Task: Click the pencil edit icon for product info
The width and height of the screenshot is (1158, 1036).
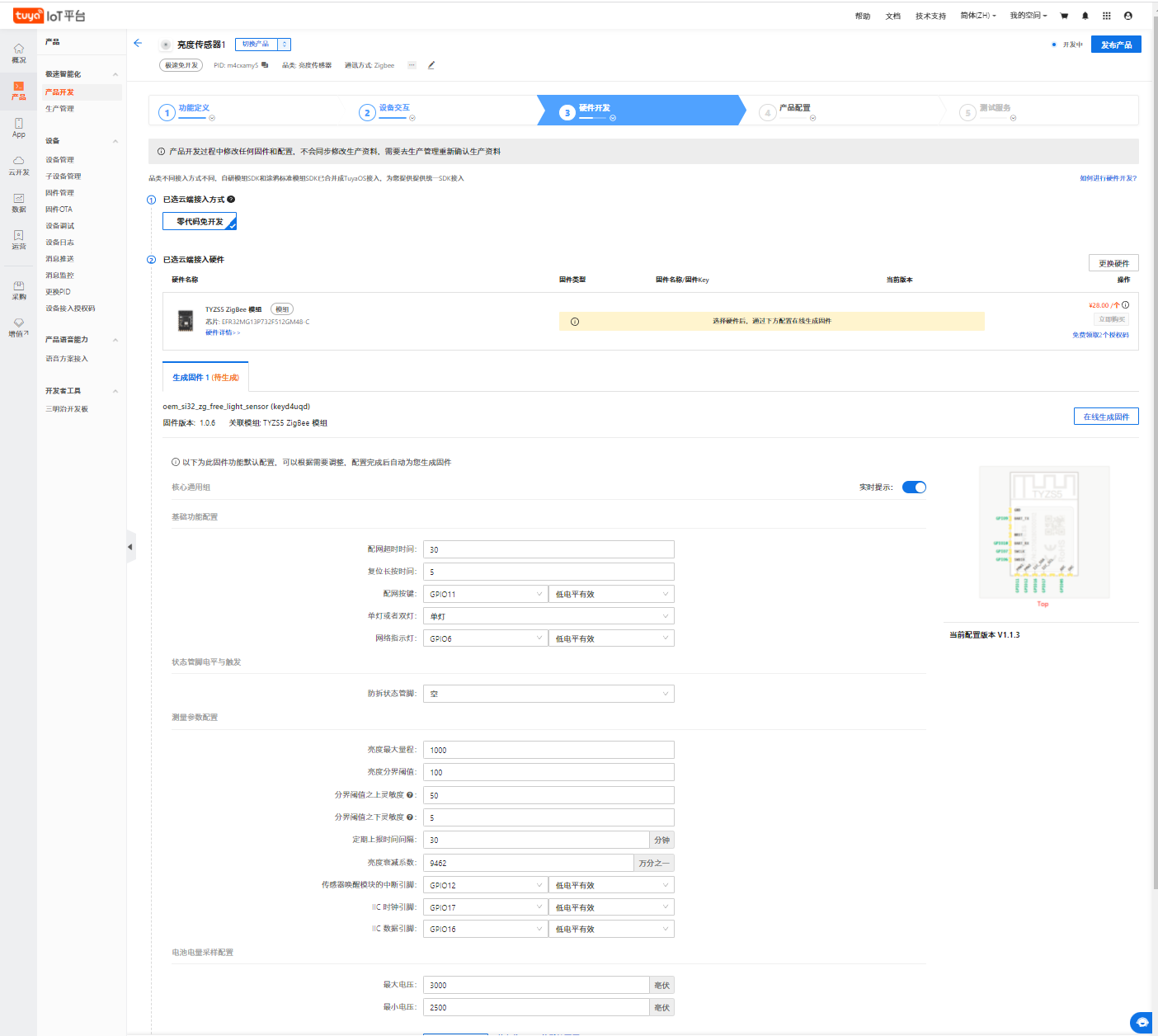Action: (431, 65)
